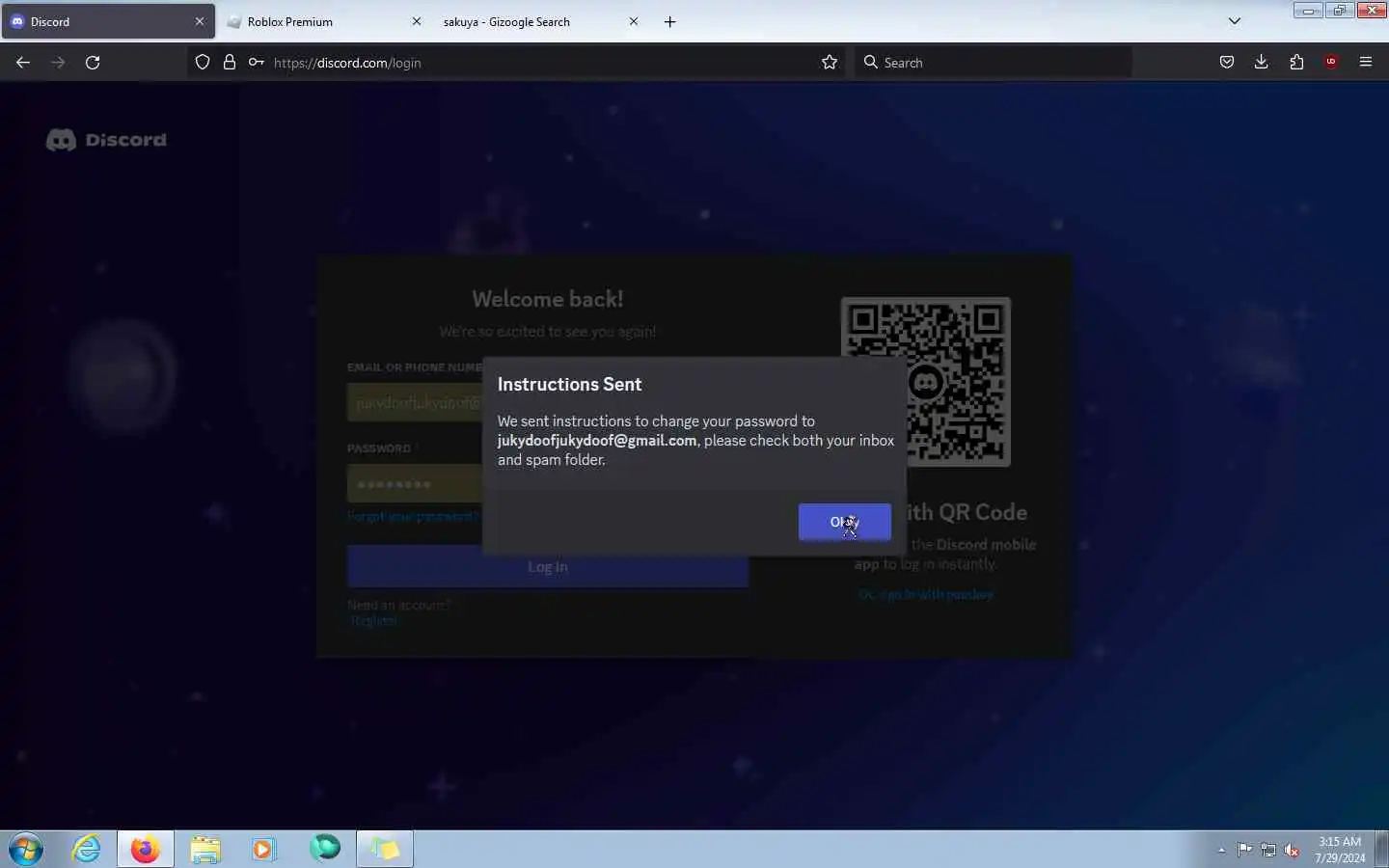Viewport: 1389px width, 868px height.
Task: Click the green round taskbar app icon
Action: [x=325, y=849]
